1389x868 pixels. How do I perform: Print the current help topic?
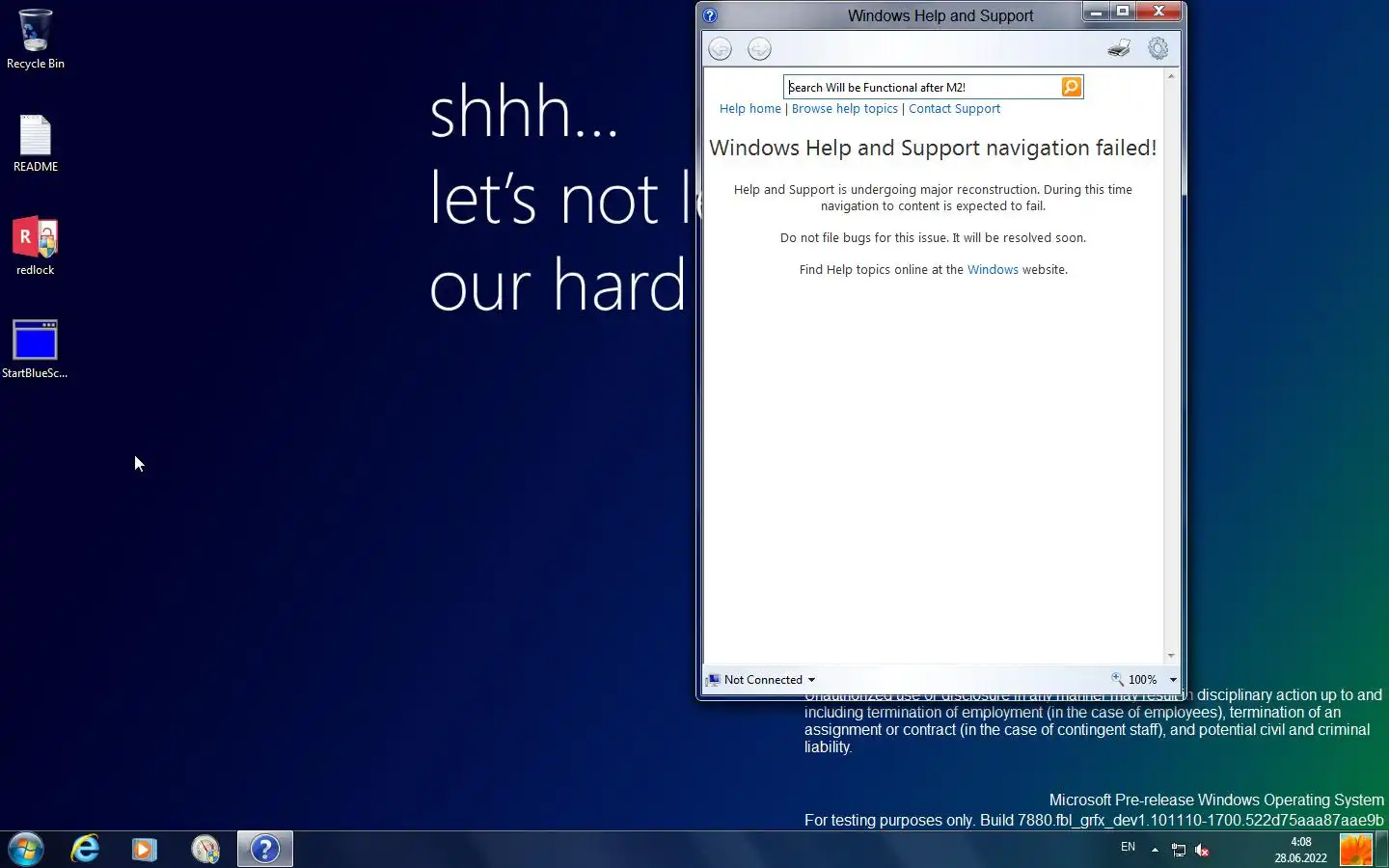coord(1119,48)
